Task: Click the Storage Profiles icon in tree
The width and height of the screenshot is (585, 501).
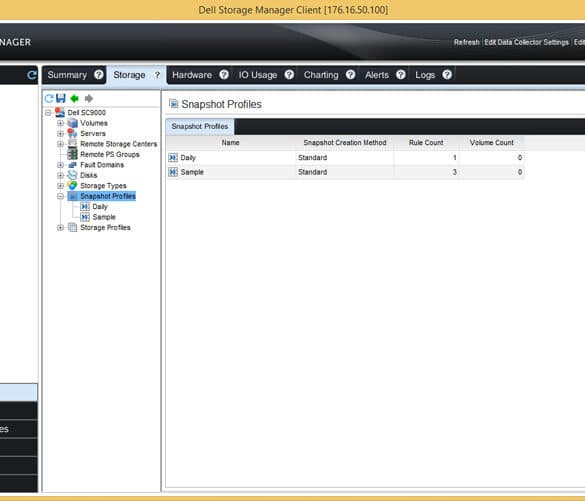Action: click(x=72, y=227)
